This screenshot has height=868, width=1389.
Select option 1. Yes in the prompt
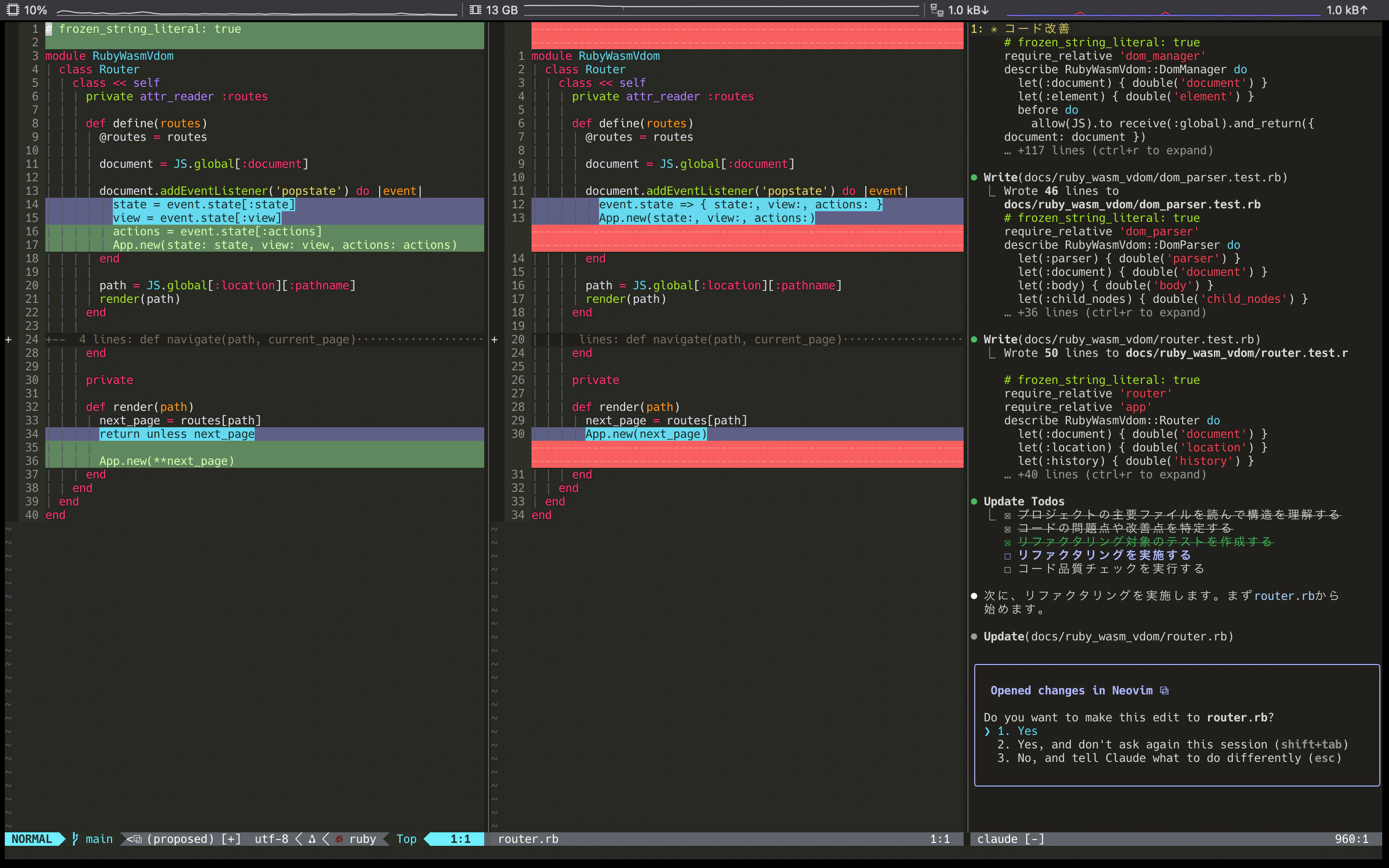(x=1017, y=731)
